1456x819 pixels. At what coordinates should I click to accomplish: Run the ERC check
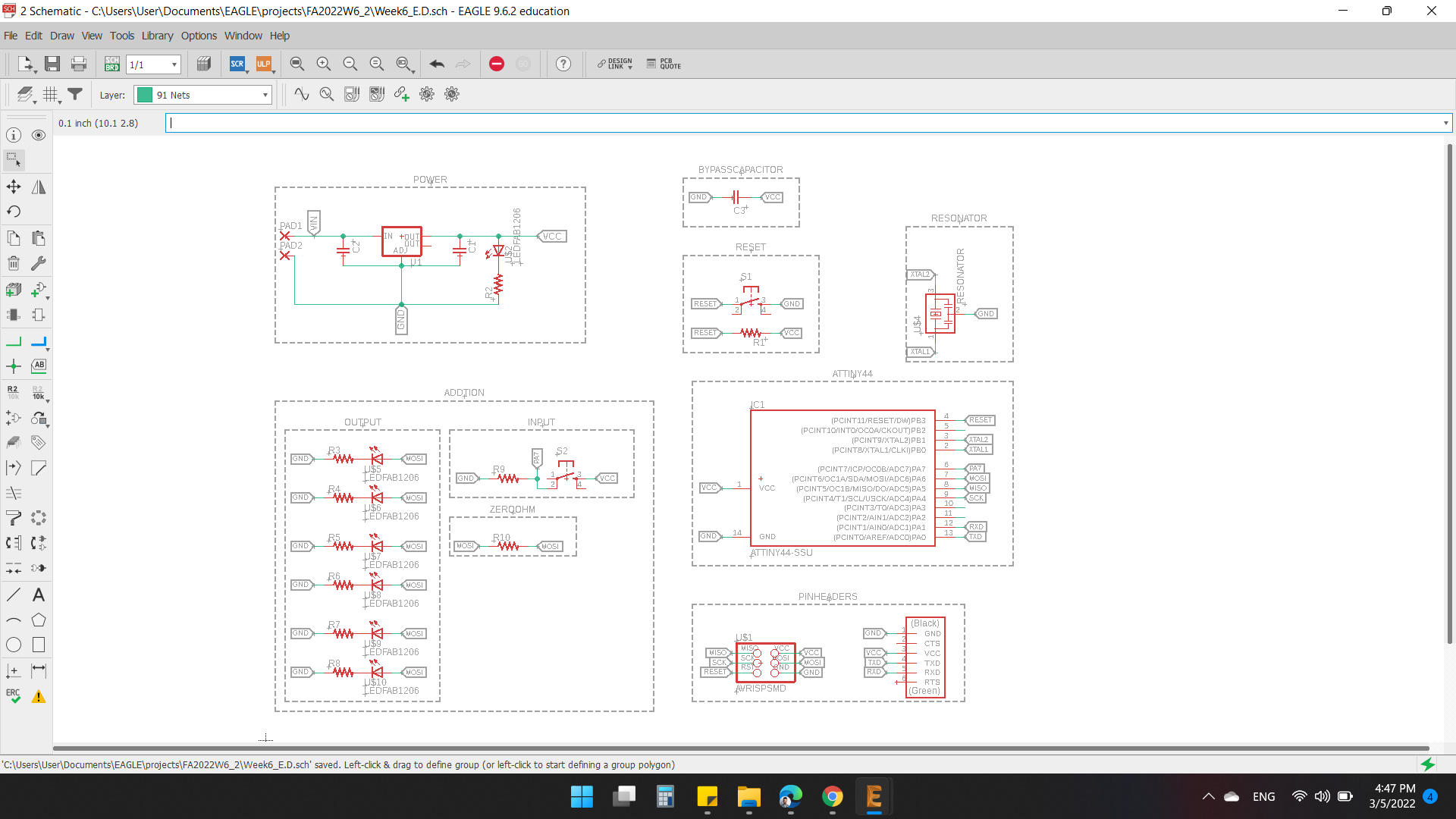[x=14, y=696]
